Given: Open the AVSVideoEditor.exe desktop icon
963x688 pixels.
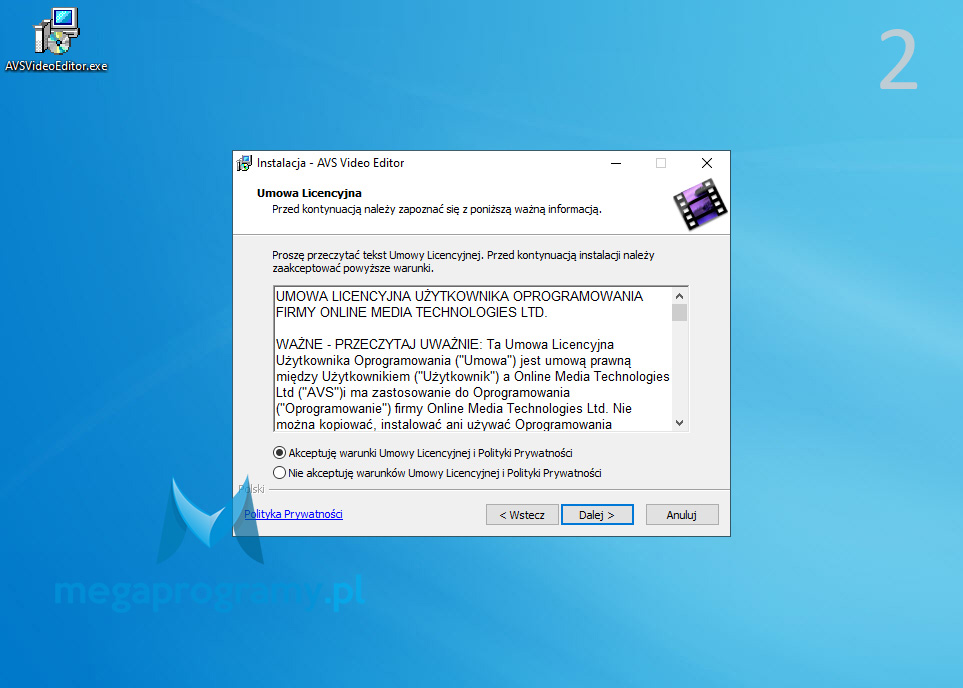Looking at the screenshot, I should (x=56, y=40).
